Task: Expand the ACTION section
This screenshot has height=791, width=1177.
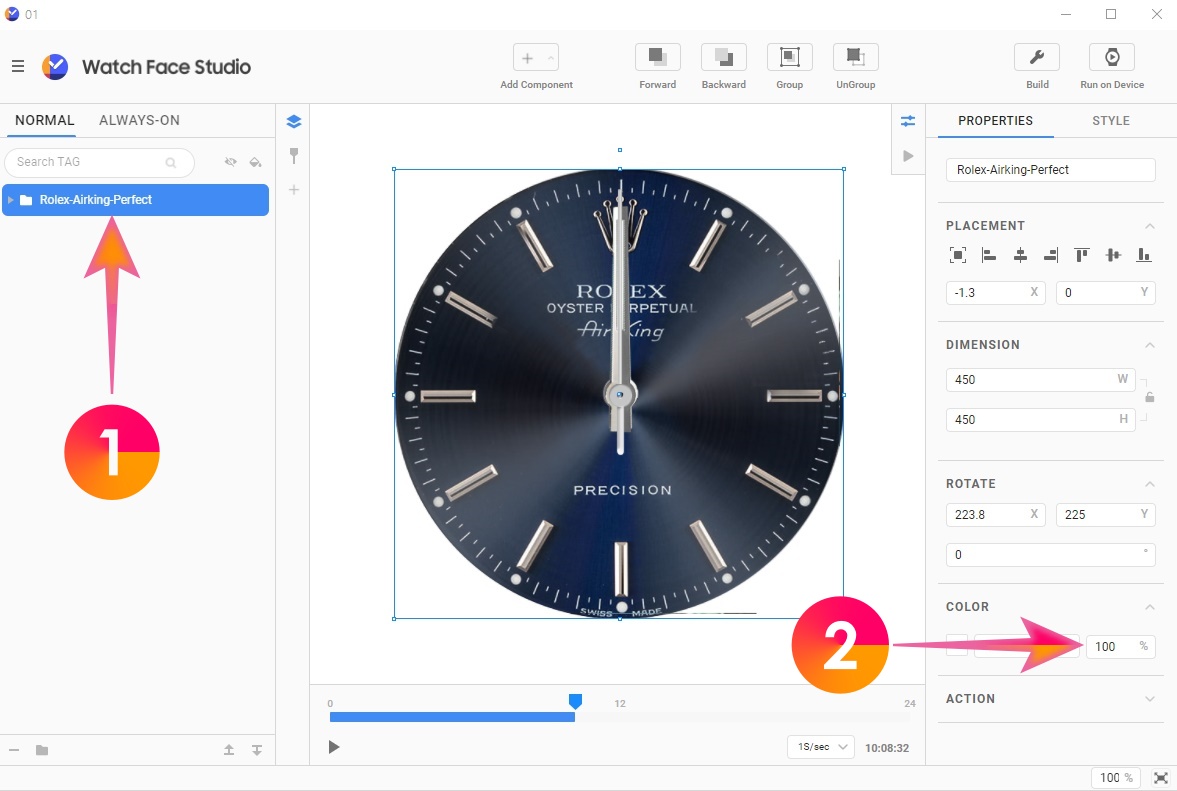Action: click(1149, 699)
